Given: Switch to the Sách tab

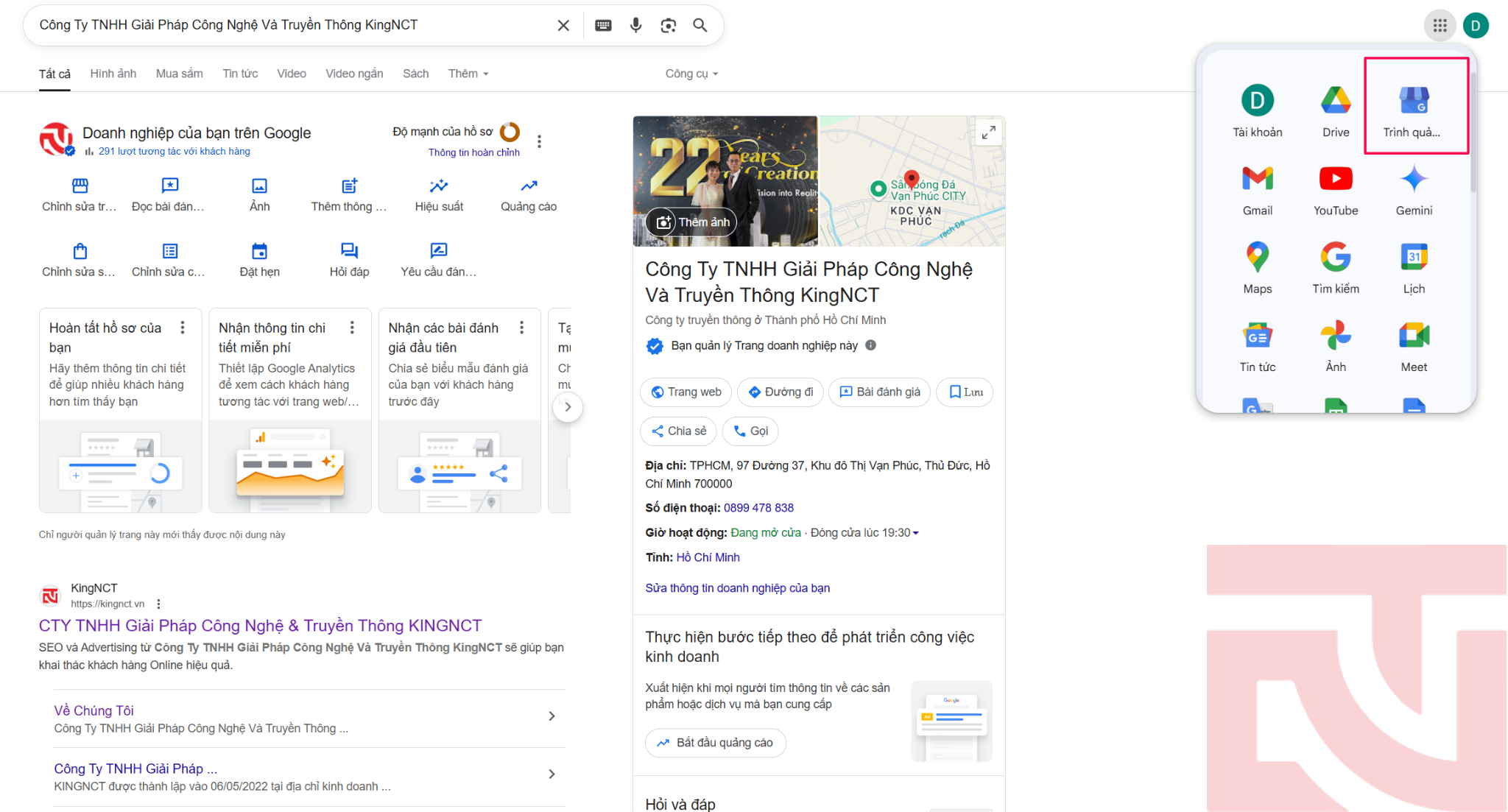Looking at the screenshot, I should pyautogui.click(x=415, y=74).
